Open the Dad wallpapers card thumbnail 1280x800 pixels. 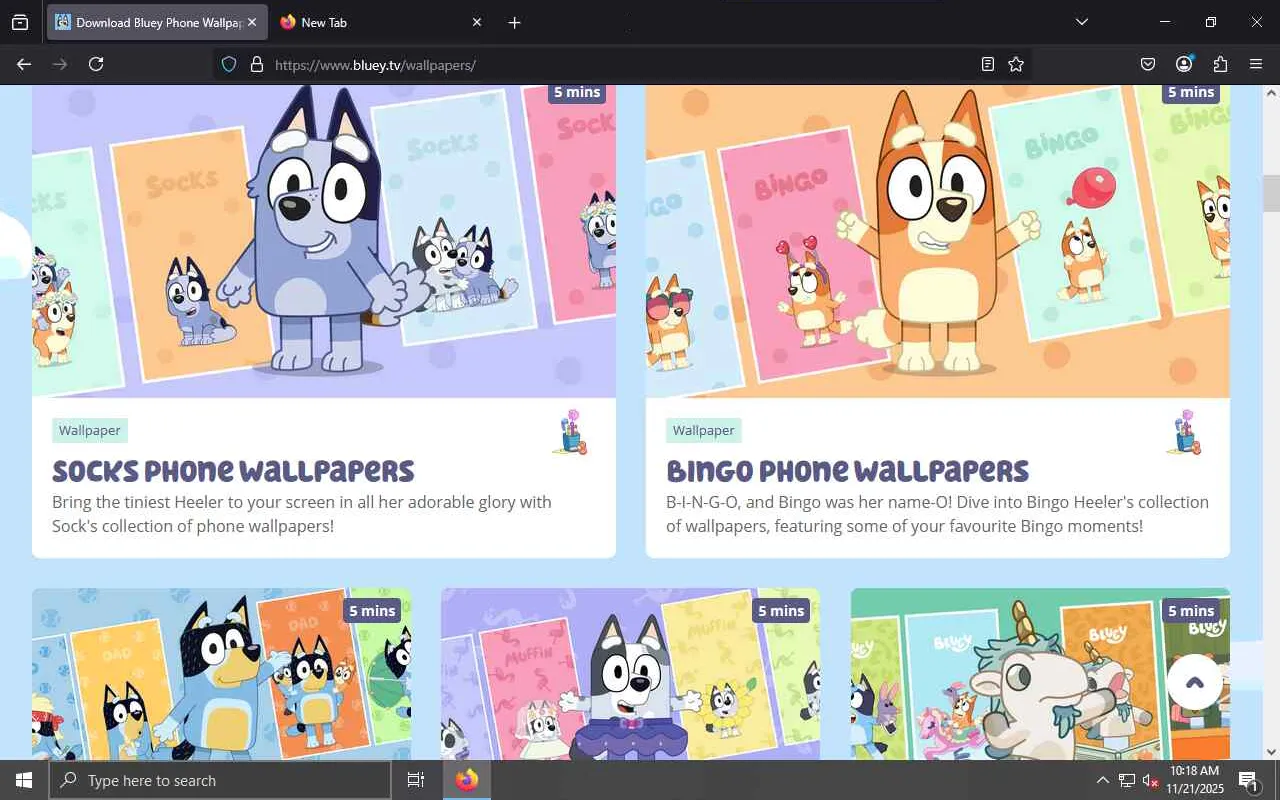[x=221, y=674]
